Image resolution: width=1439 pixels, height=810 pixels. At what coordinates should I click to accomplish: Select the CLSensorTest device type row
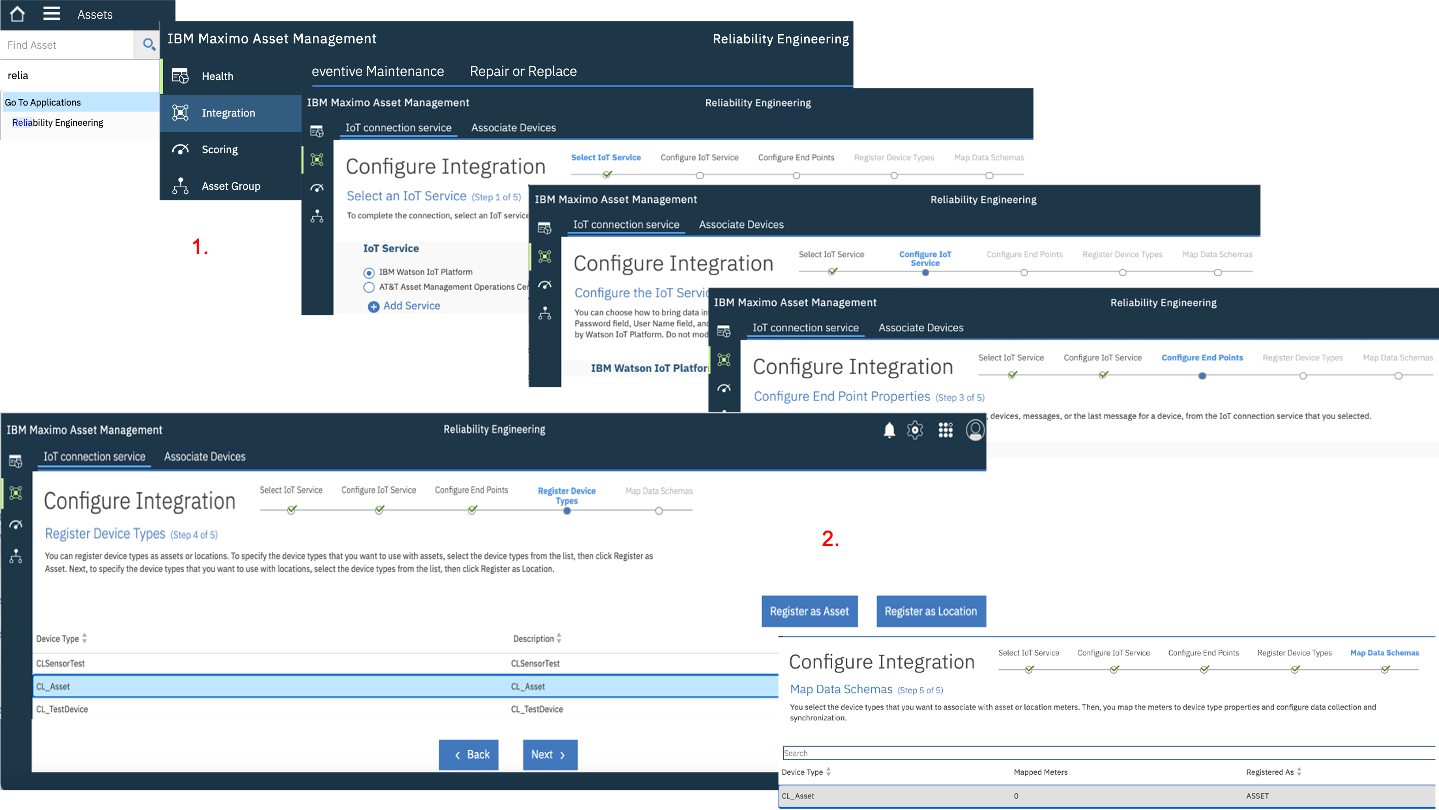pyautogui.click(x=405, y=663)
